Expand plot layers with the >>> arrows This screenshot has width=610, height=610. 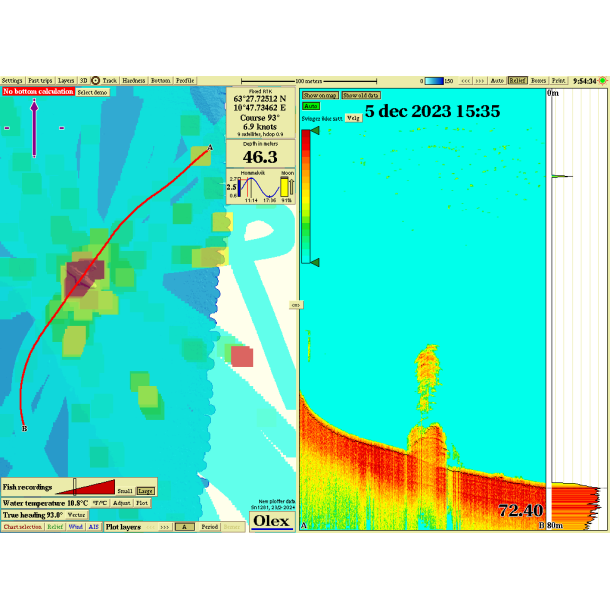[165, 526]
